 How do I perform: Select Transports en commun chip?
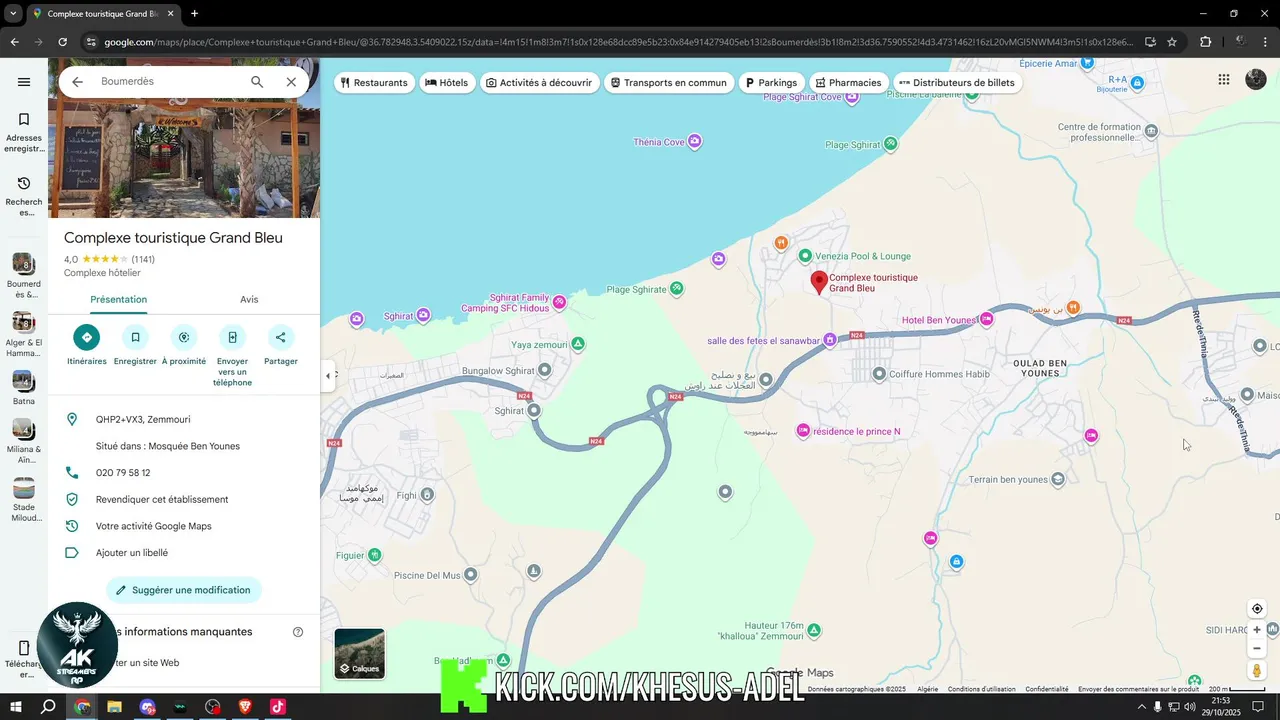tap(668, 83)
